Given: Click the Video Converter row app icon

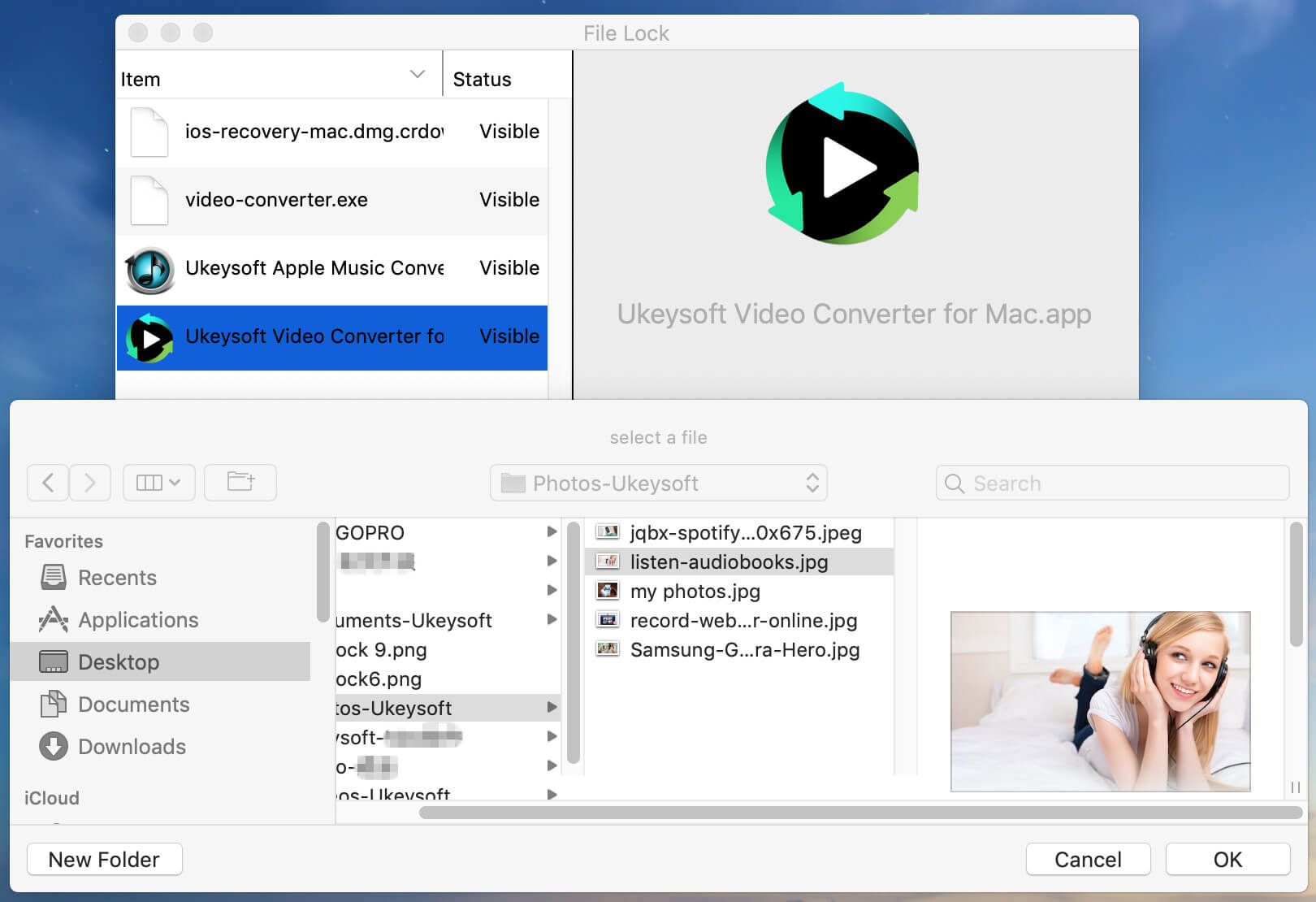Looking at the screenshot, I should click(149, 338).
